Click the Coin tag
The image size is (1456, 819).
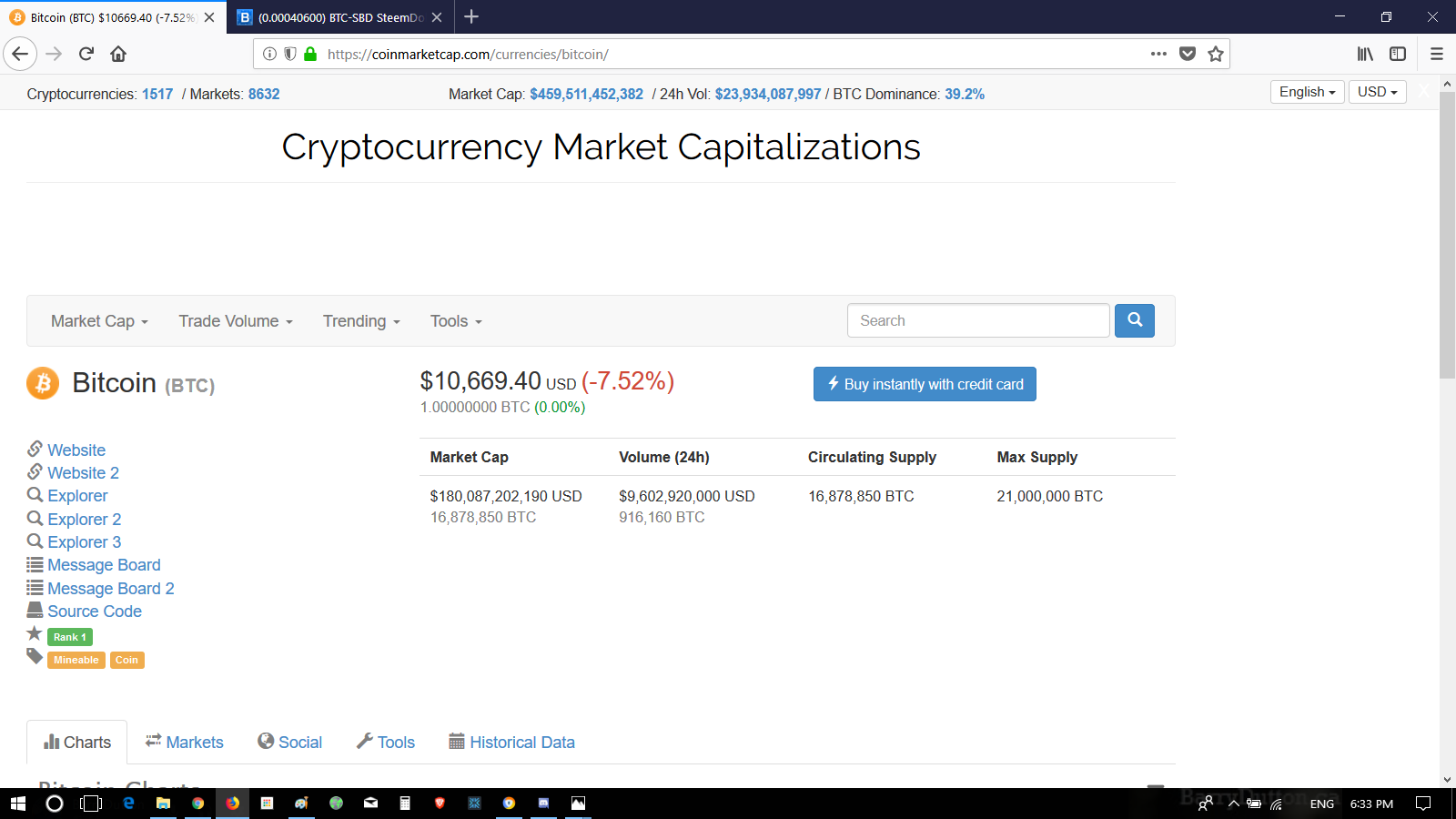click(126, 660)
